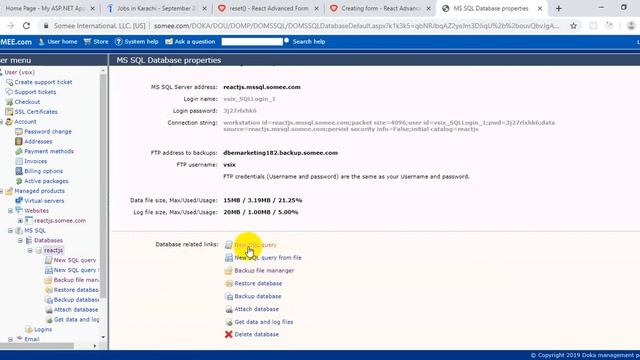Click the browser address bar URL
The image size is (640, 360).
pyautogui.click(x=356, y=26)
